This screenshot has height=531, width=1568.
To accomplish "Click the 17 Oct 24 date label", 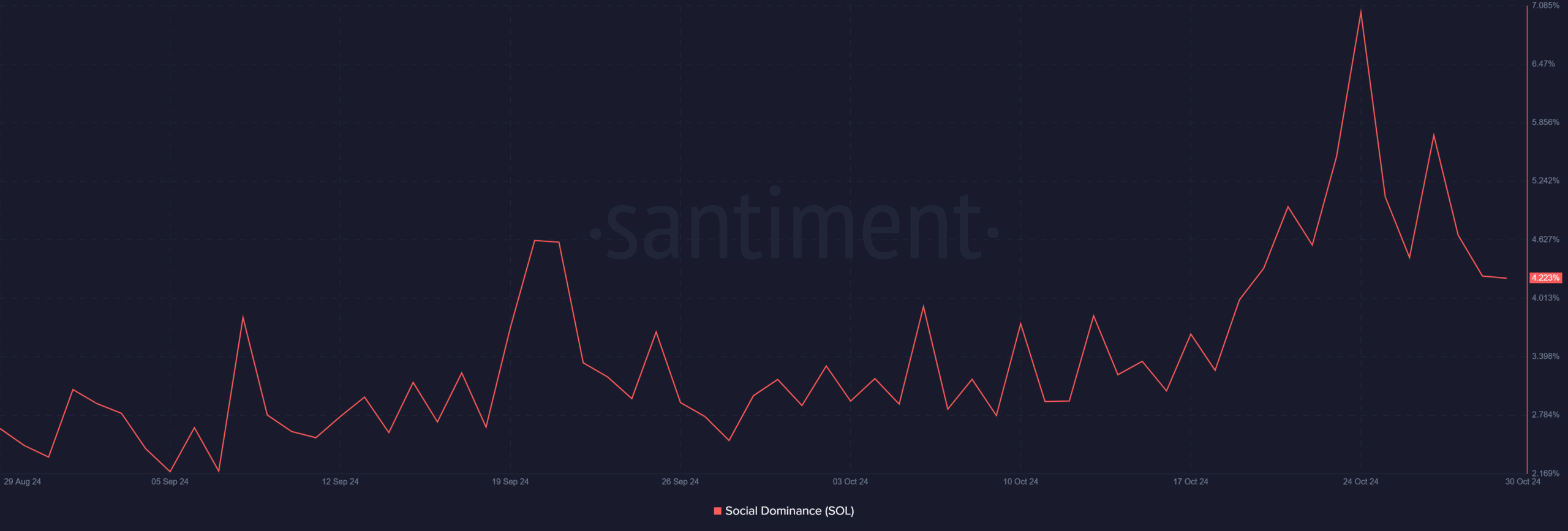I will pyautogui.click(x=1191, y=481).
